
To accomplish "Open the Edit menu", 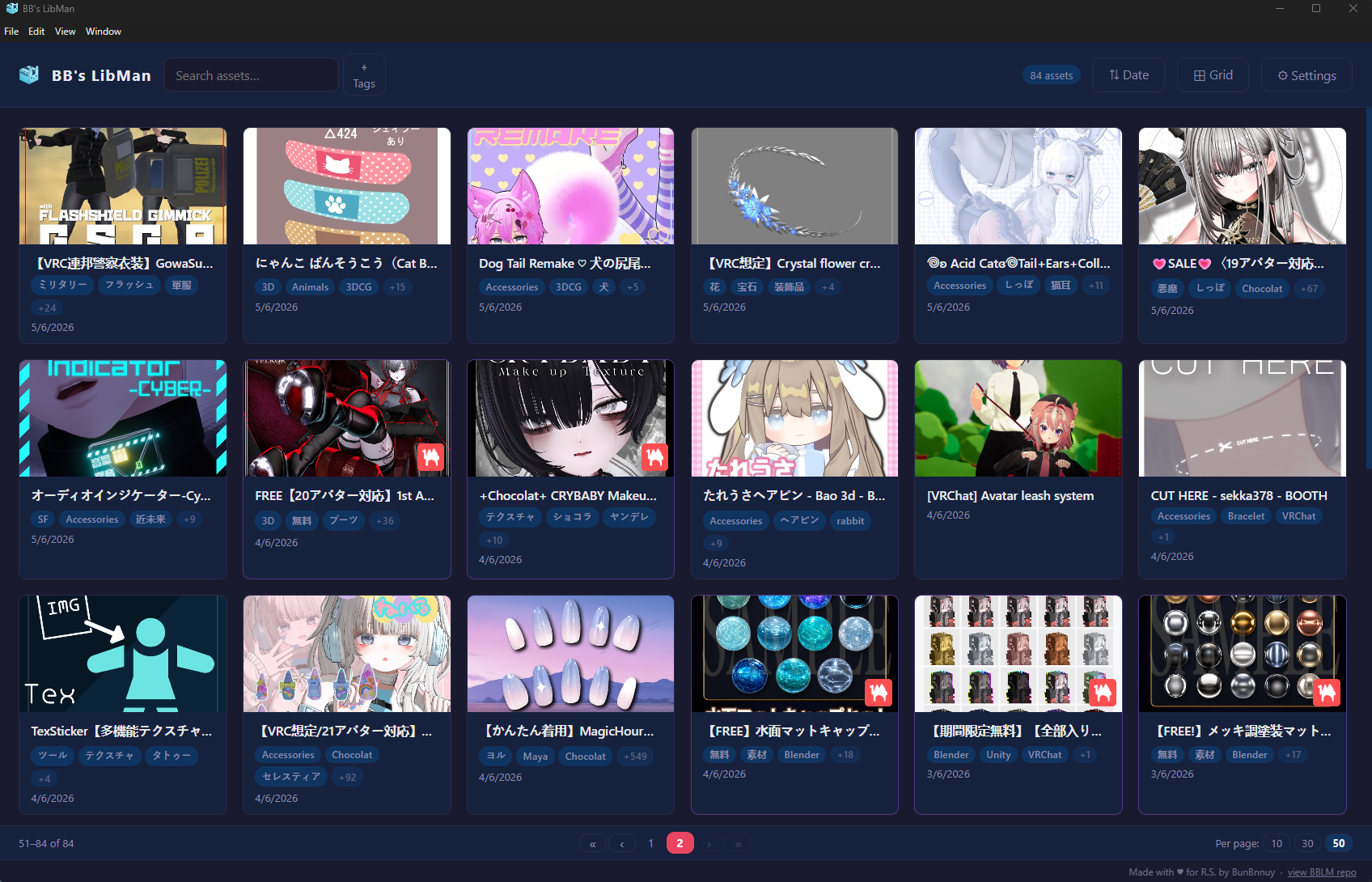I will pos(36,32).
